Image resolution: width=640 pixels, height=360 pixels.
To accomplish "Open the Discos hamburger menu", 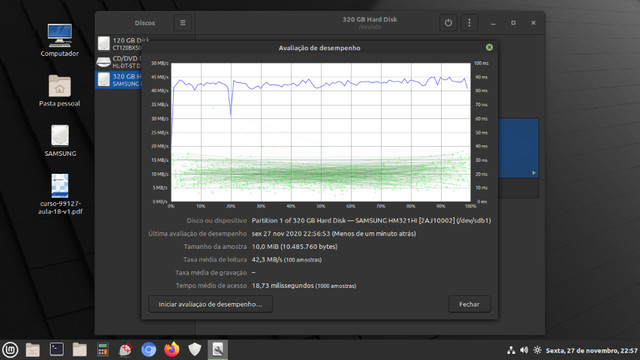I will [x=182, y=23].
